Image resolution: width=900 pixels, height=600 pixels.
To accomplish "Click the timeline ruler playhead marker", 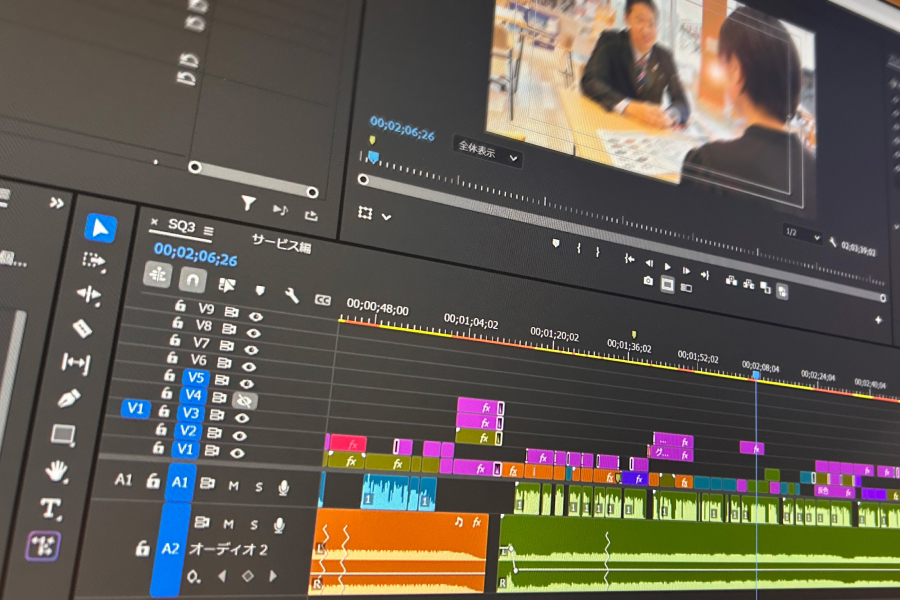I will tap(756, 375).
